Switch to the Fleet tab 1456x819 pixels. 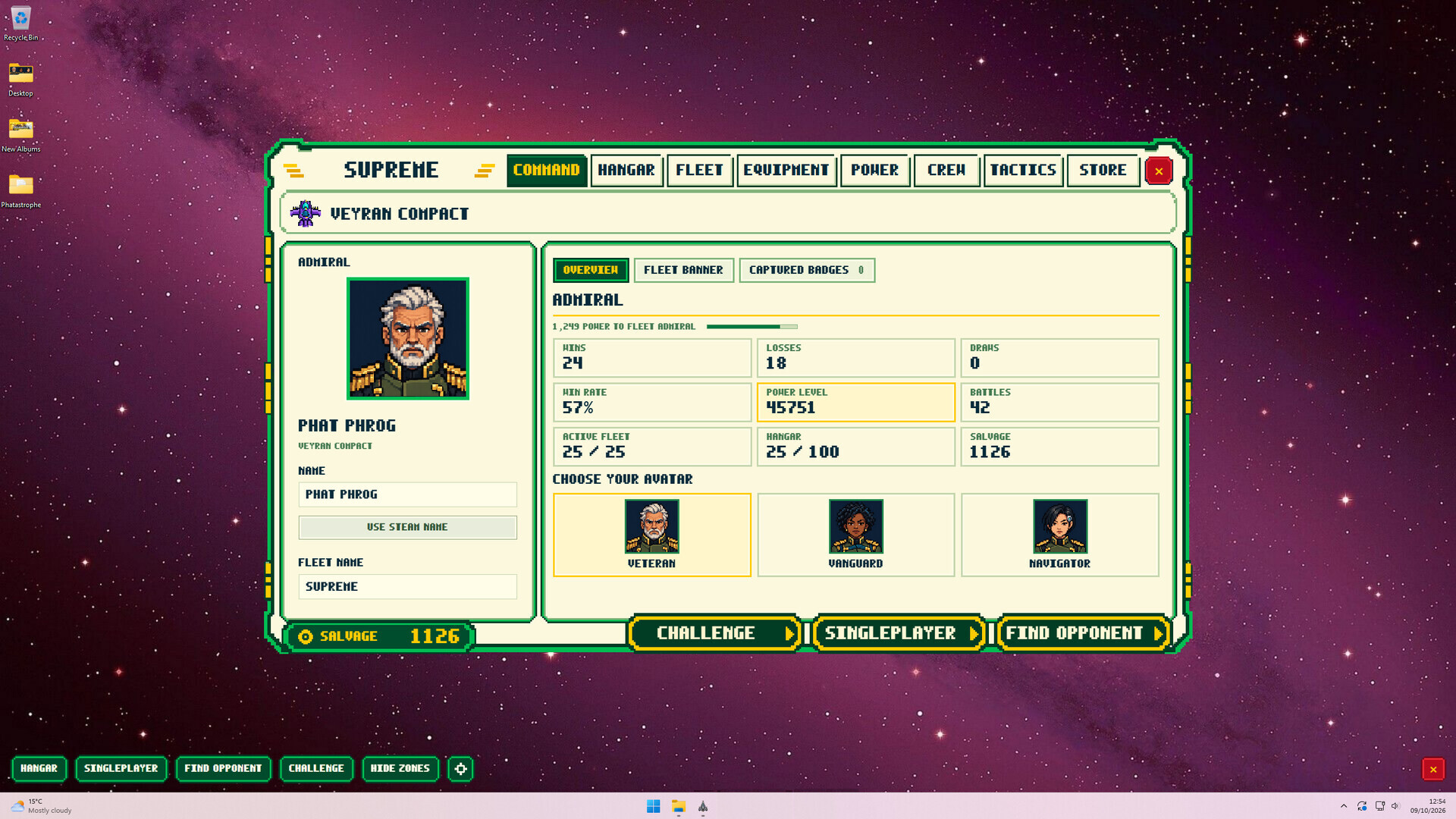699,170
